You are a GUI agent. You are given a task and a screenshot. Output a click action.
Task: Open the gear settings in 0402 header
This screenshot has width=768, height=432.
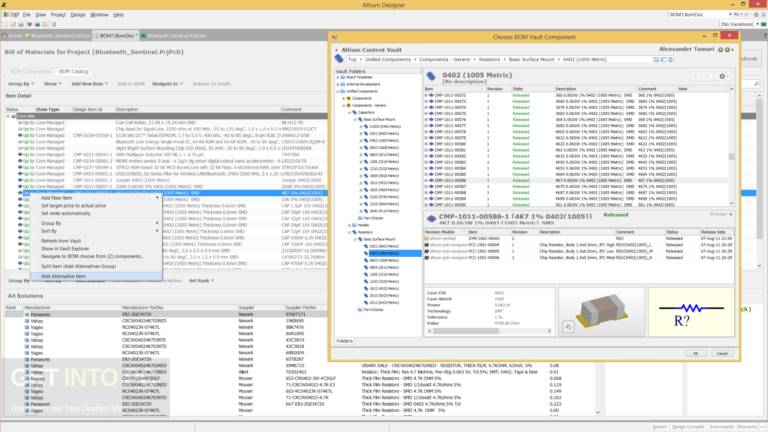(x=722, y=76)
